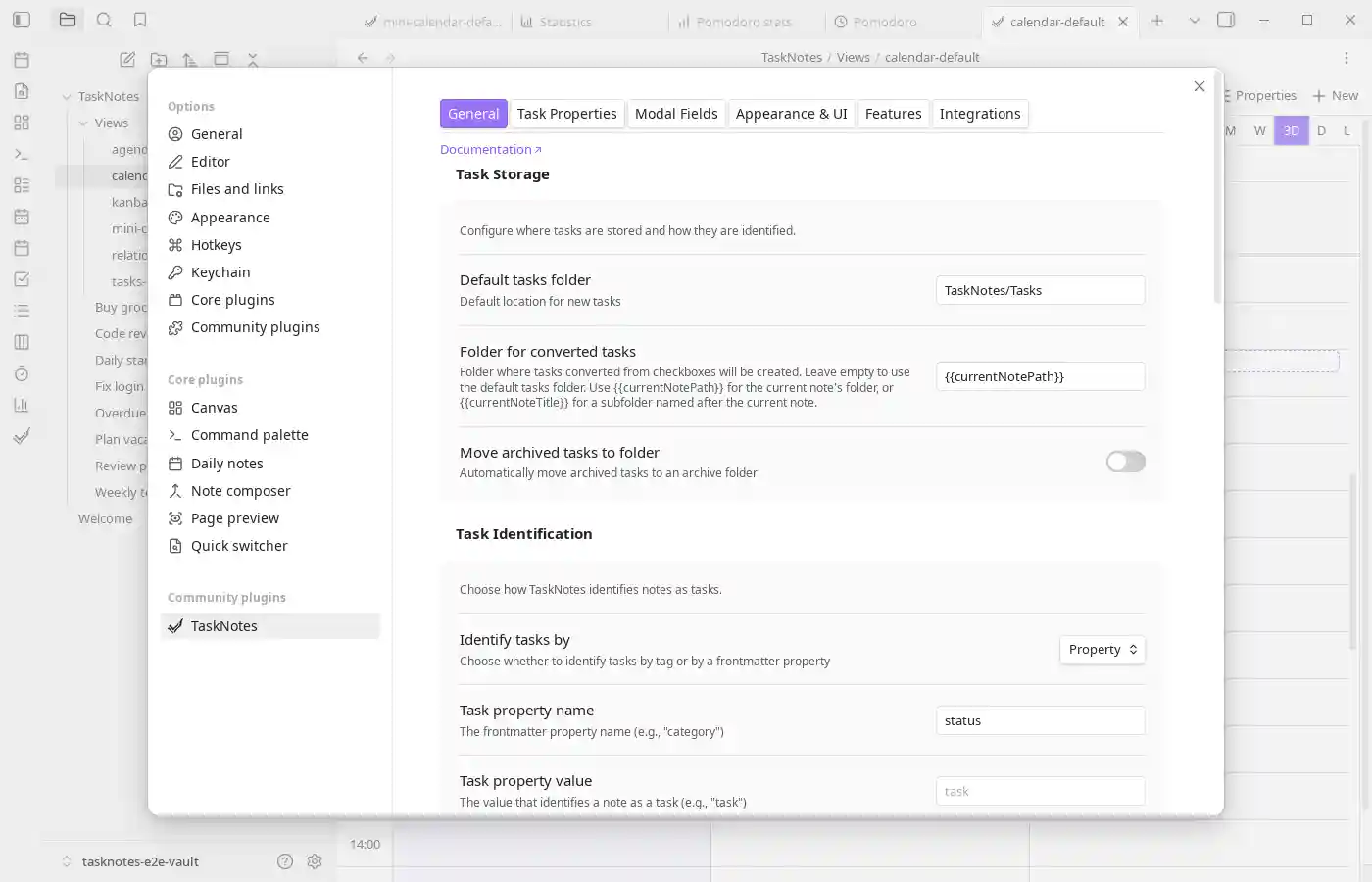Image resolution: width=1372 pixels, height=882 pixels.
Task: Close the settings dialog
Action: point(1199,86)
